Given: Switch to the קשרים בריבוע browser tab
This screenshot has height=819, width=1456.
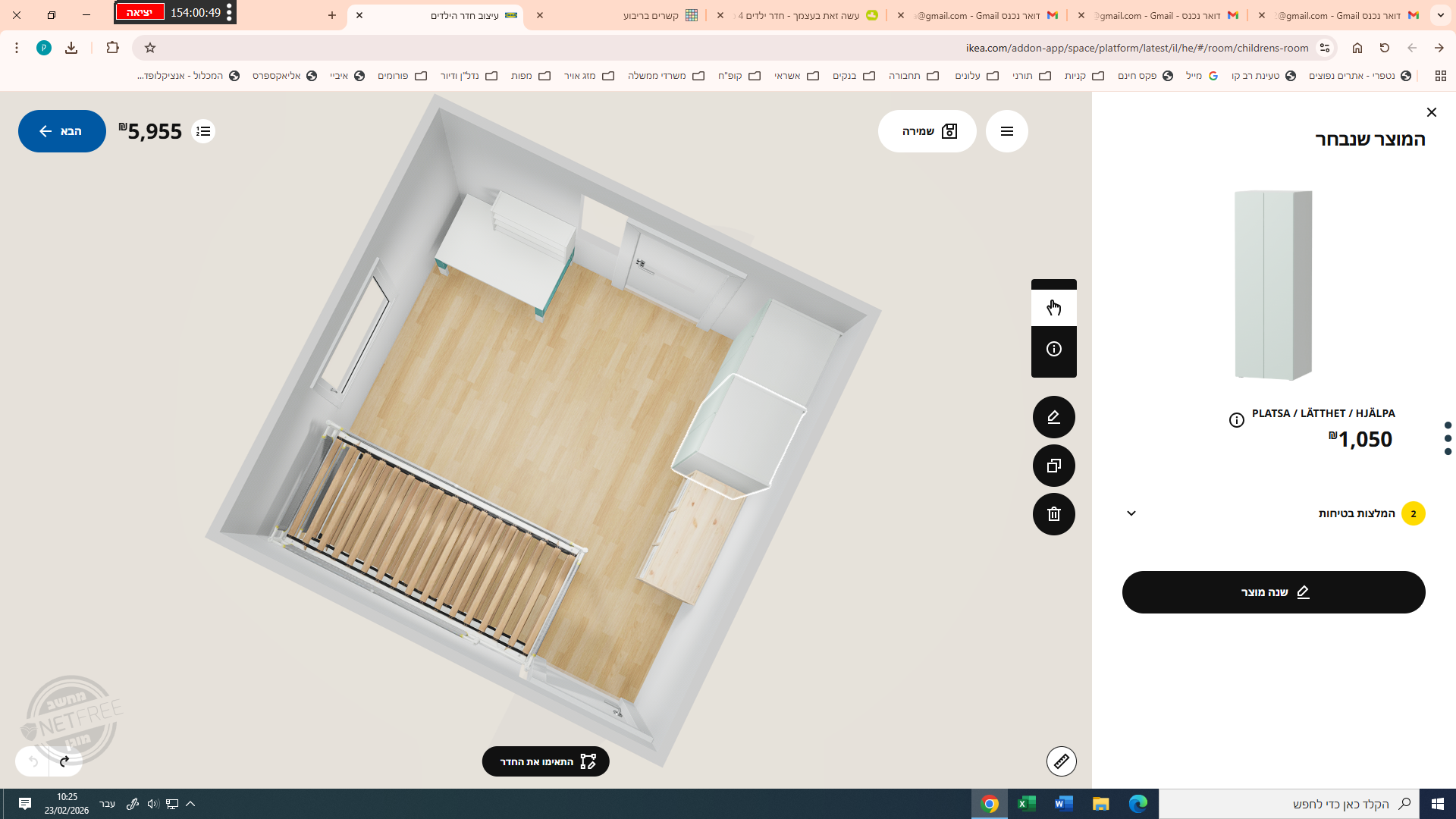Looking at the screenshot, I should coord(652,15).
